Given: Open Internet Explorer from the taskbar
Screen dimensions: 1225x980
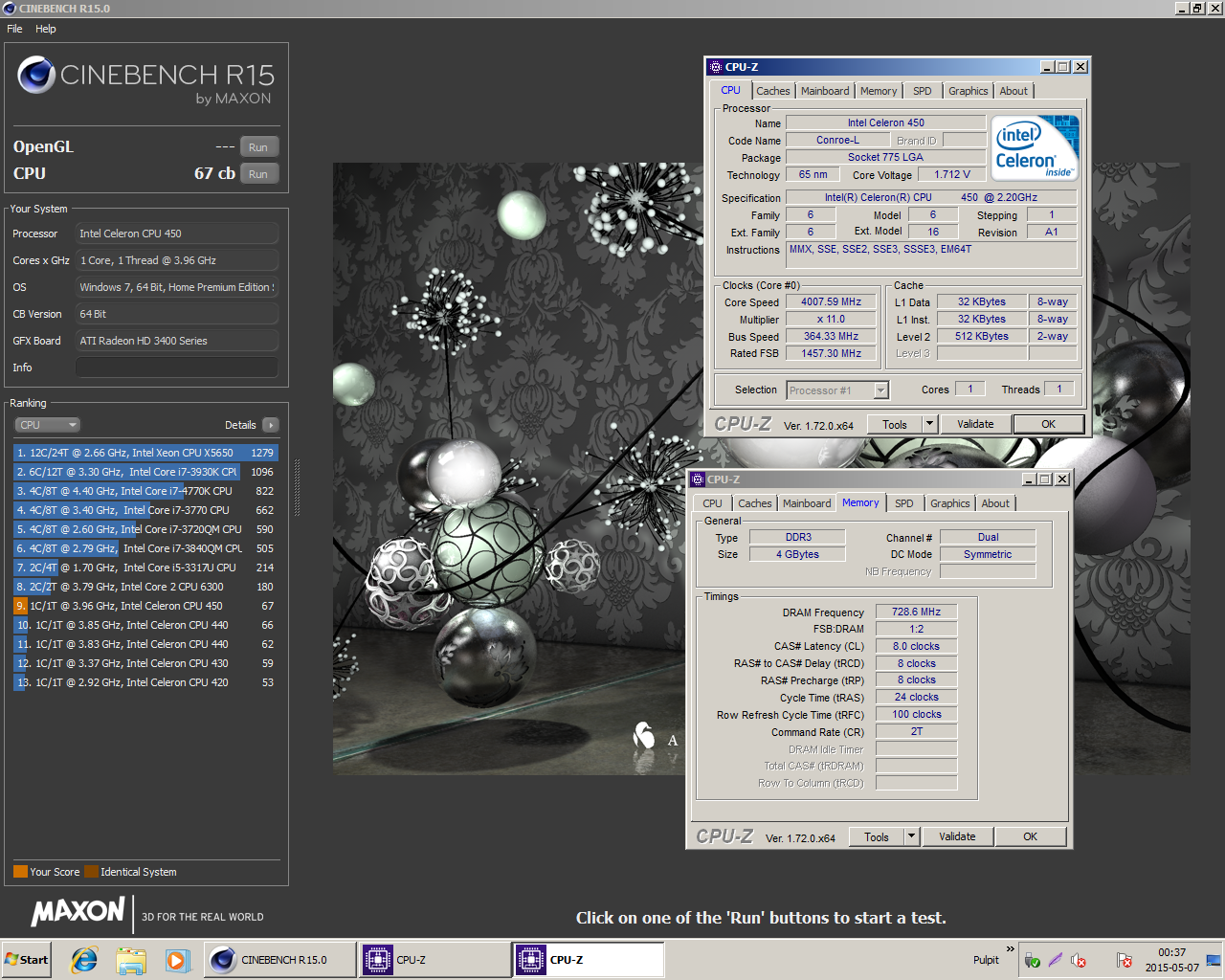Looking at the screenshot, I should 84,960.
